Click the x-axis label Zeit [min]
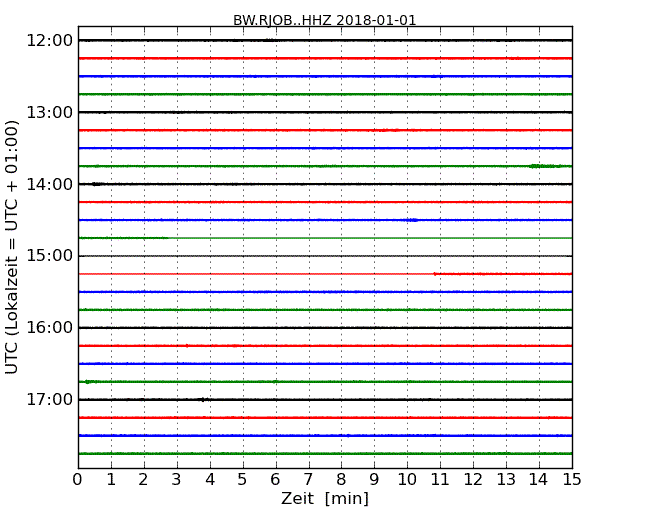Screen dimensions: 650x520 click(x=325, y=498)
